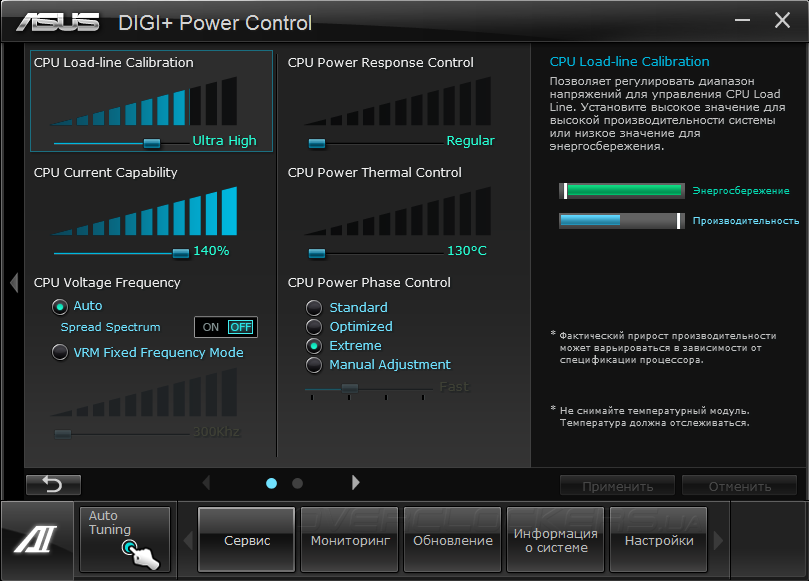This screenshot has height=581, width=809.
Task: Click the Энергосбережение green bar
Action: (x=622, y=190)
